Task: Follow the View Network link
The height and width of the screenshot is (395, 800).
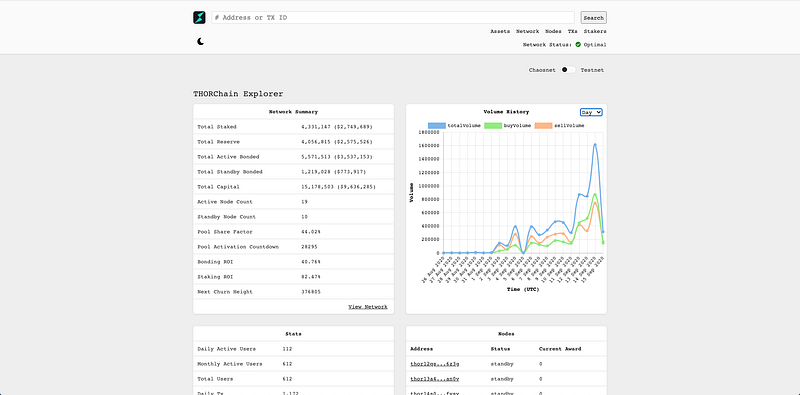Action: 368,307
